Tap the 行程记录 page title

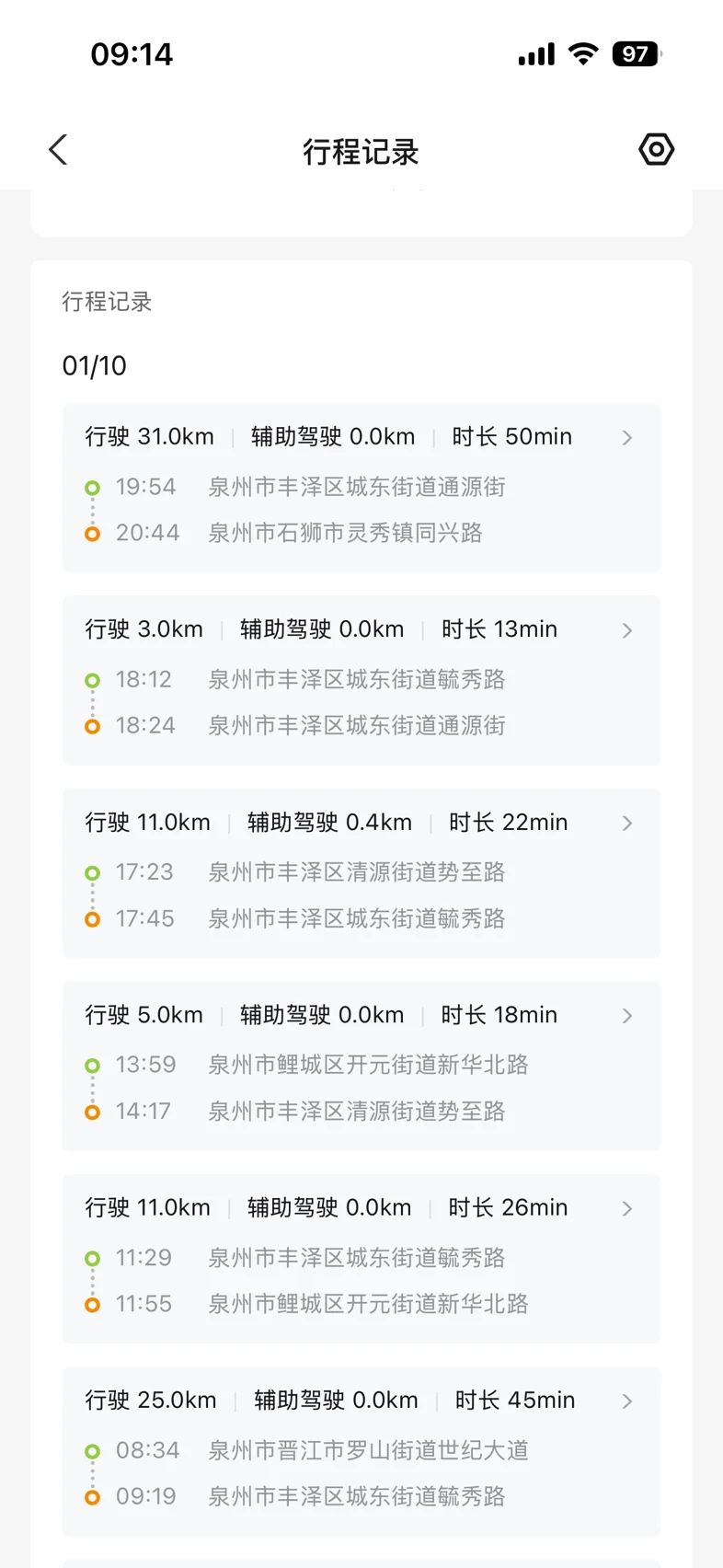(361, 152)
